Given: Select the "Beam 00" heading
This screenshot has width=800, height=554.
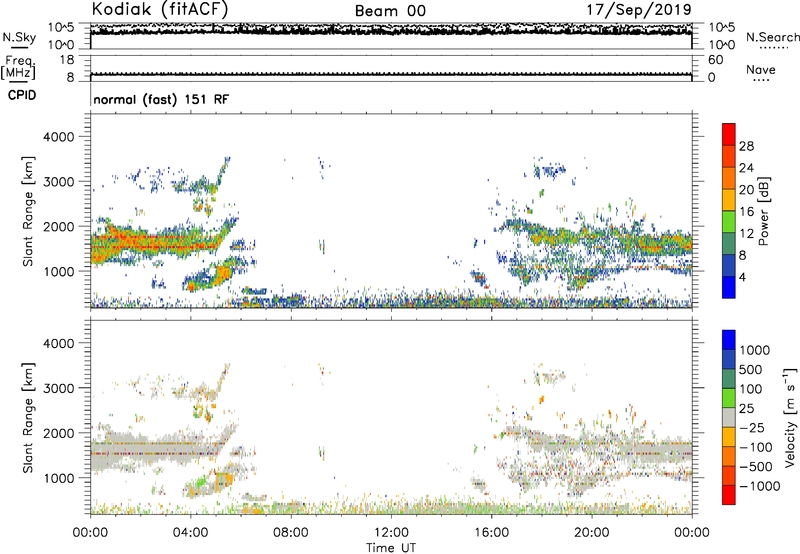Looking at the screenshot, I should [390, 11].
